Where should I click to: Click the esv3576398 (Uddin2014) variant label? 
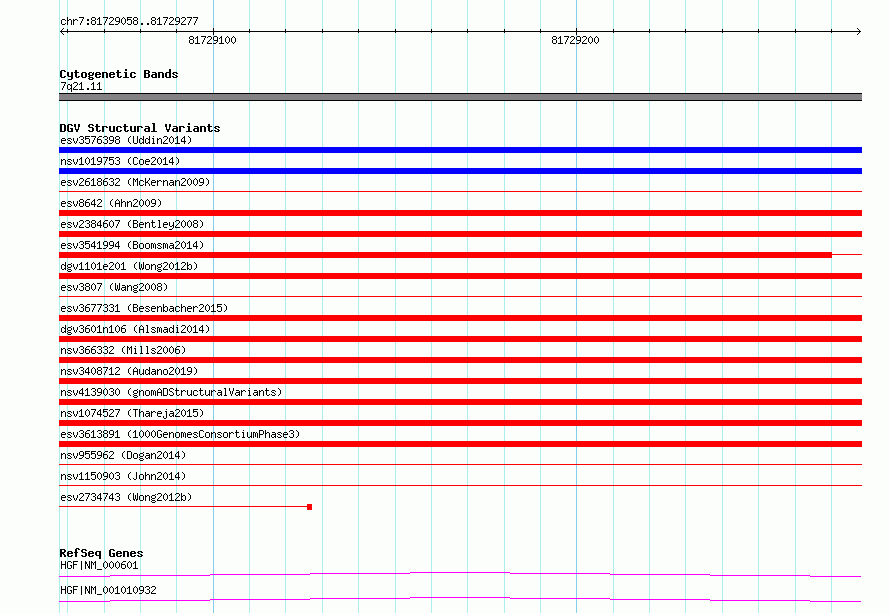126,140
